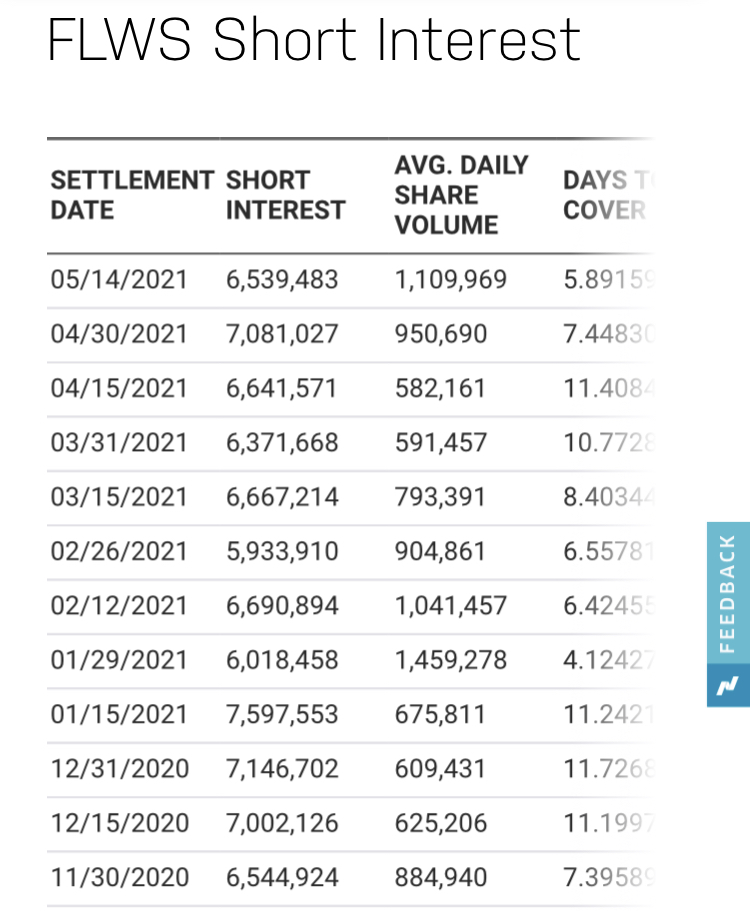Image resolution: width=750 pixels, height=911 pixels.
Task: Click the Settlement Date column header
Action: (x=132, y=195)
